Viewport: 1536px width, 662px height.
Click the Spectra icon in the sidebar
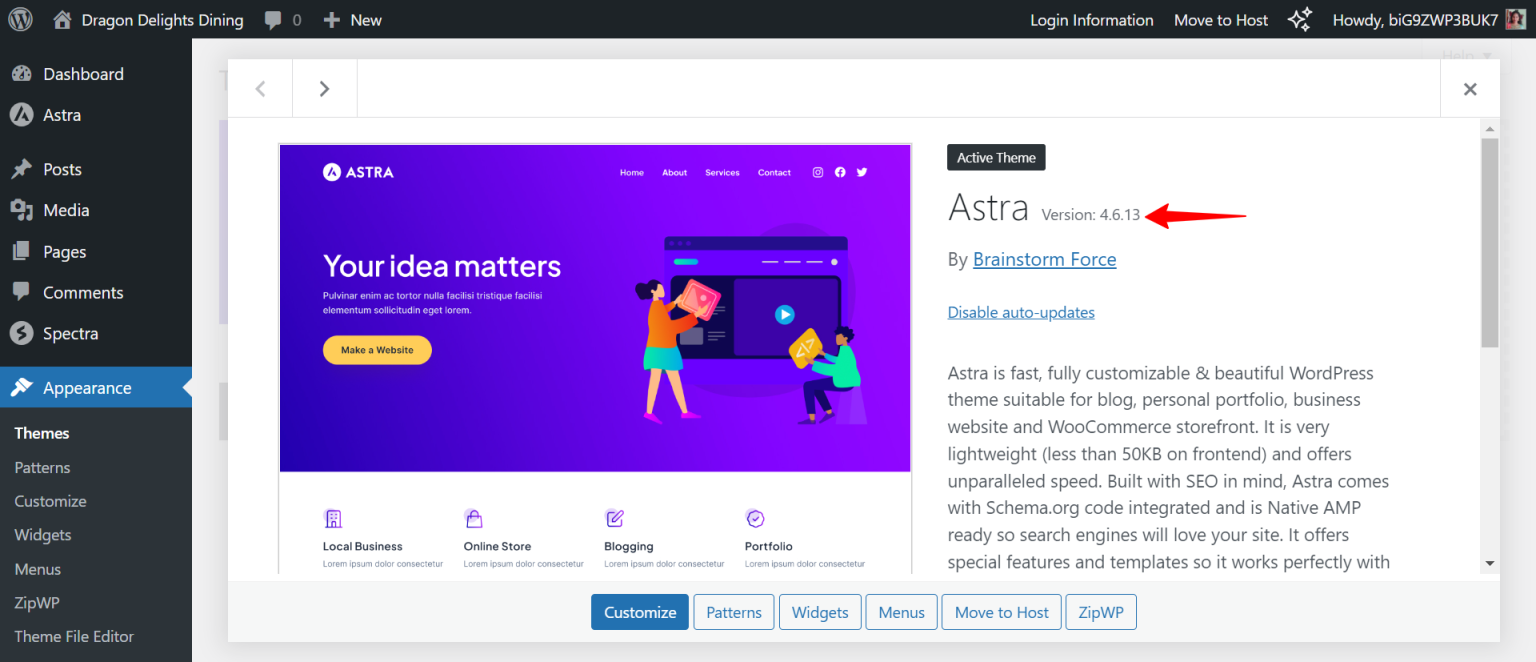click(x=22, y=333)
